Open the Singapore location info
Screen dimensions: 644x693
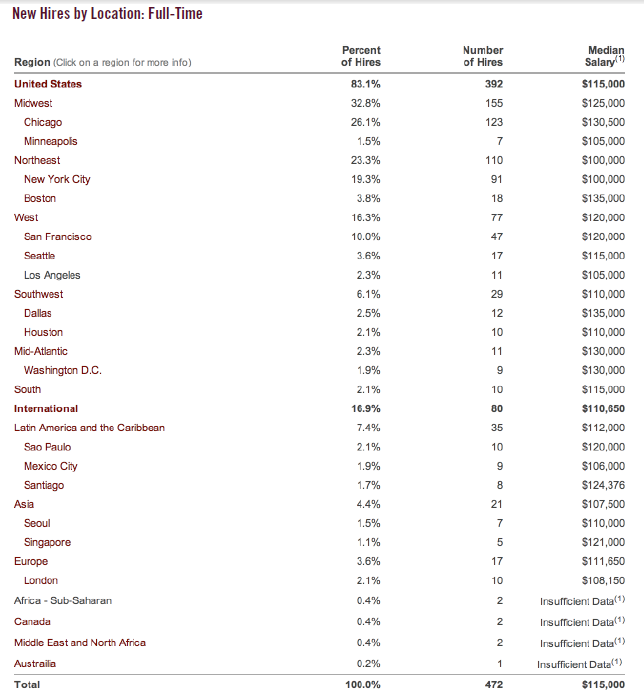click(47, 542)
